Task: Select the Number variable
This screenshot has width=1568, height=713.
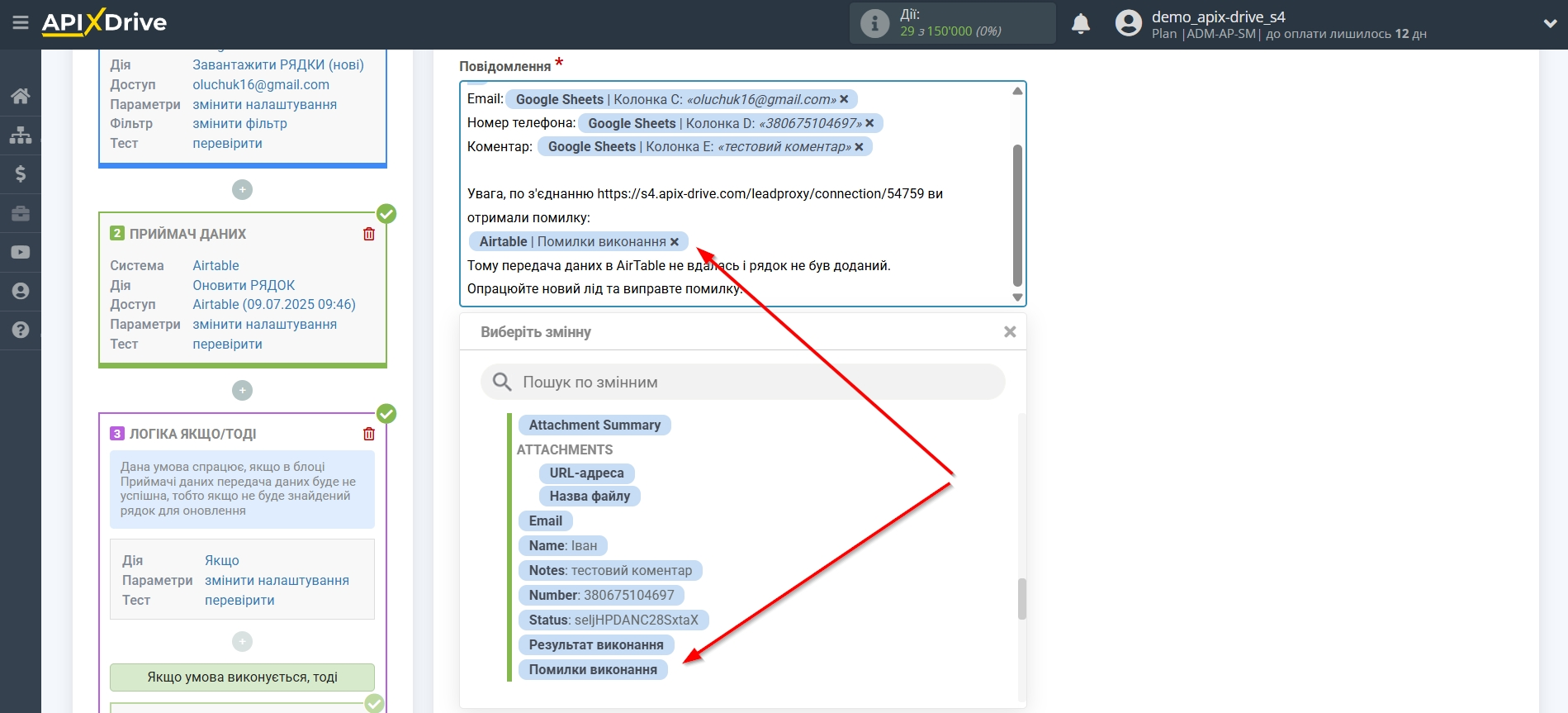Action: click(x=602, y=595)
